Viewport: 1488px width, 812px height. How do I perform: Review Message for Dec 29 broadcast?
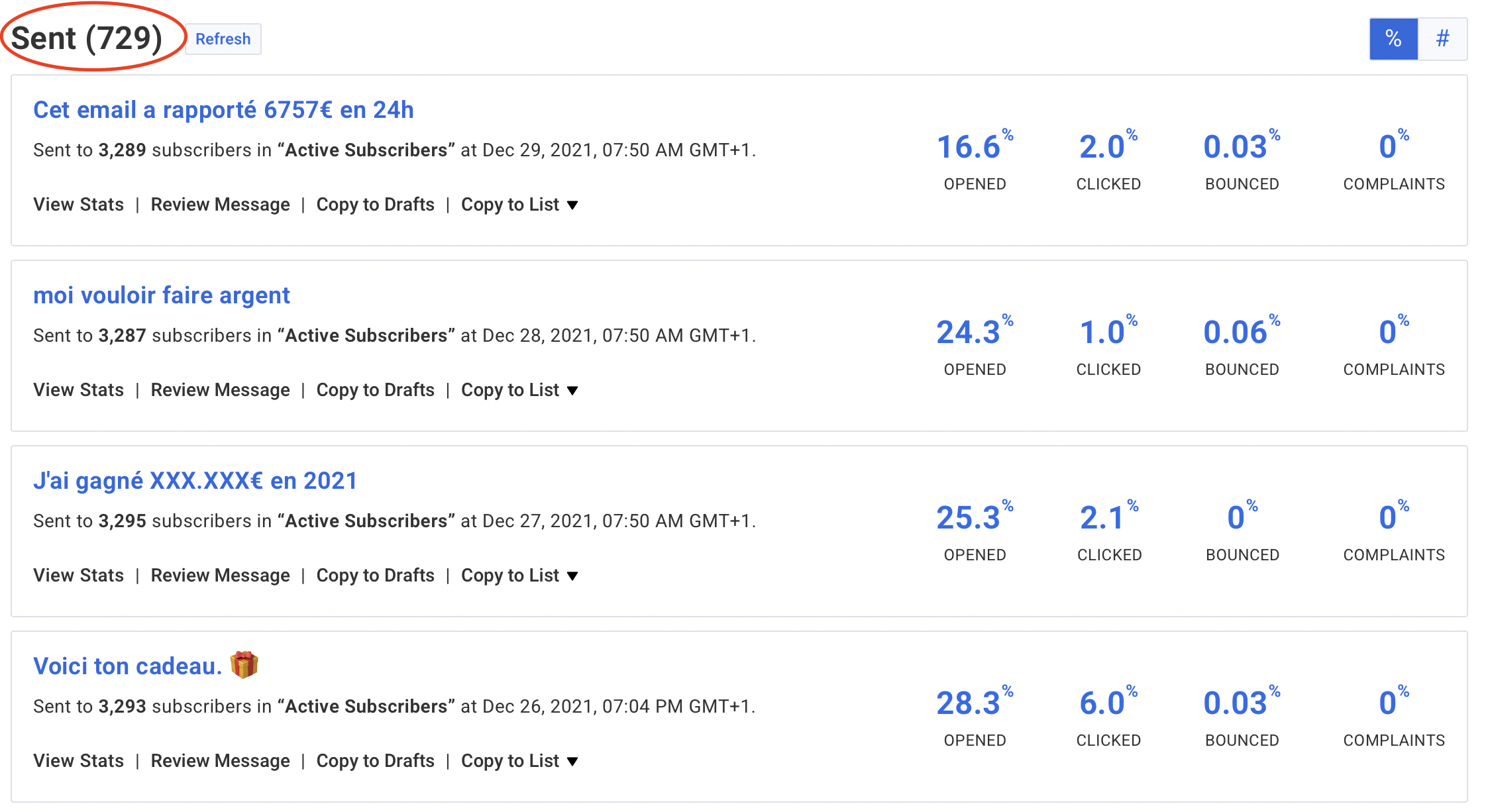(x=220, y=205)
